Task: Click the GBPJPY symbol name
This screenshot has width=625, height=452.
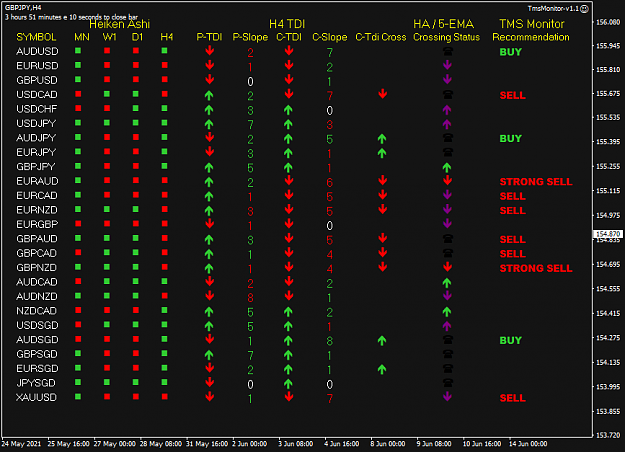Action: point(36,167)
